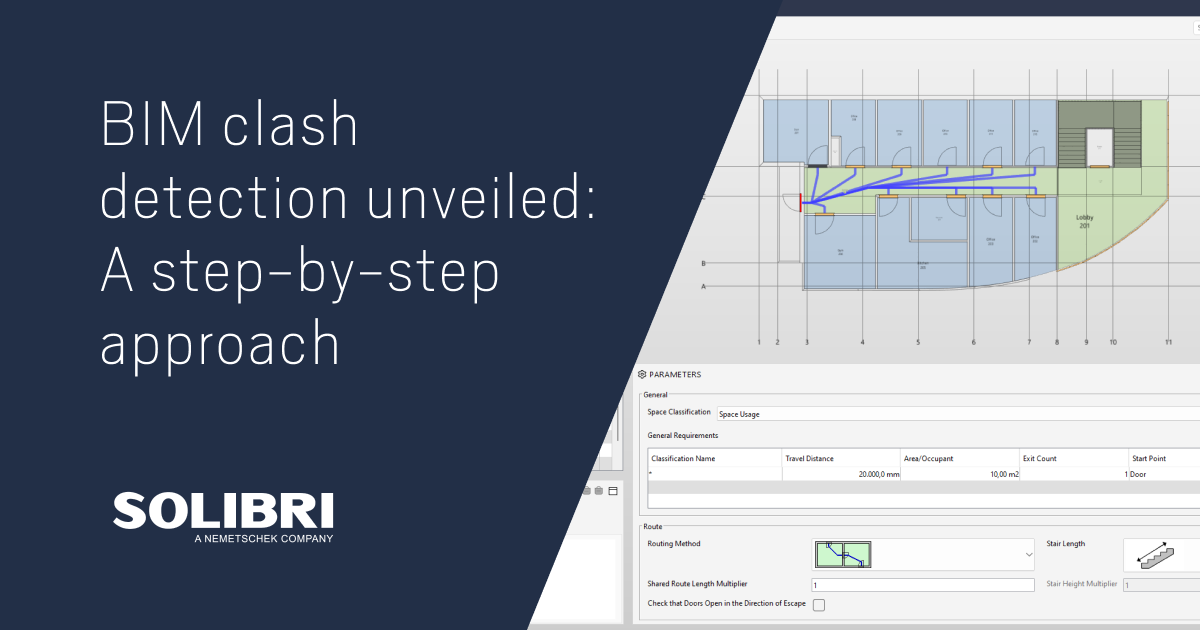Screen dimensions: 1200x630
Task: Click the Lobby 201 space in floor plan
Action: click(1083, 220)
